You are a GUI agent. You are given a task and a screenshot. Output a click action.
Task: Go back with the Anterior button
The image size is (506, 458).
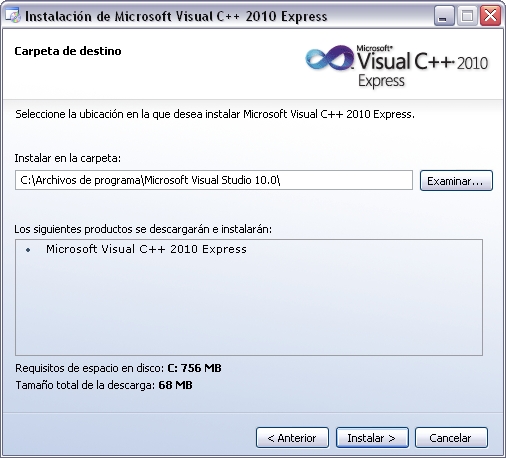(x=292, y=438)
